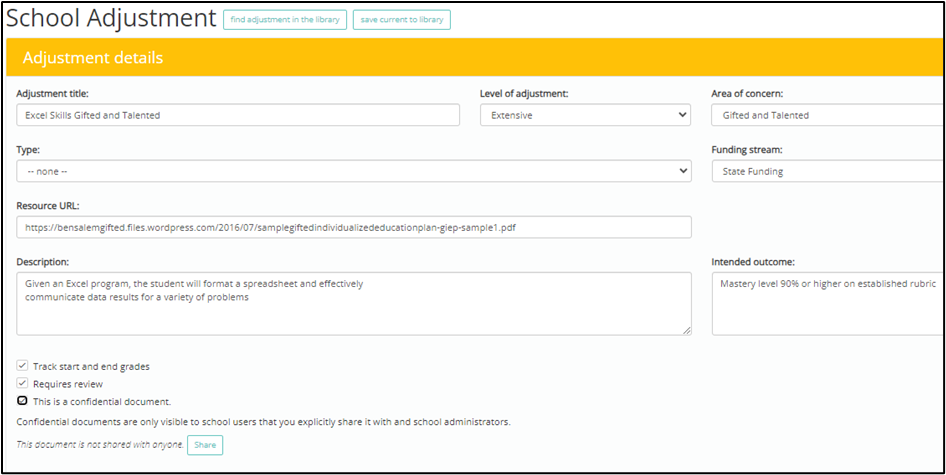
Task: Toggle Track start and end grades checkbox
Action: pyautogui.click(x=22, y=366)
